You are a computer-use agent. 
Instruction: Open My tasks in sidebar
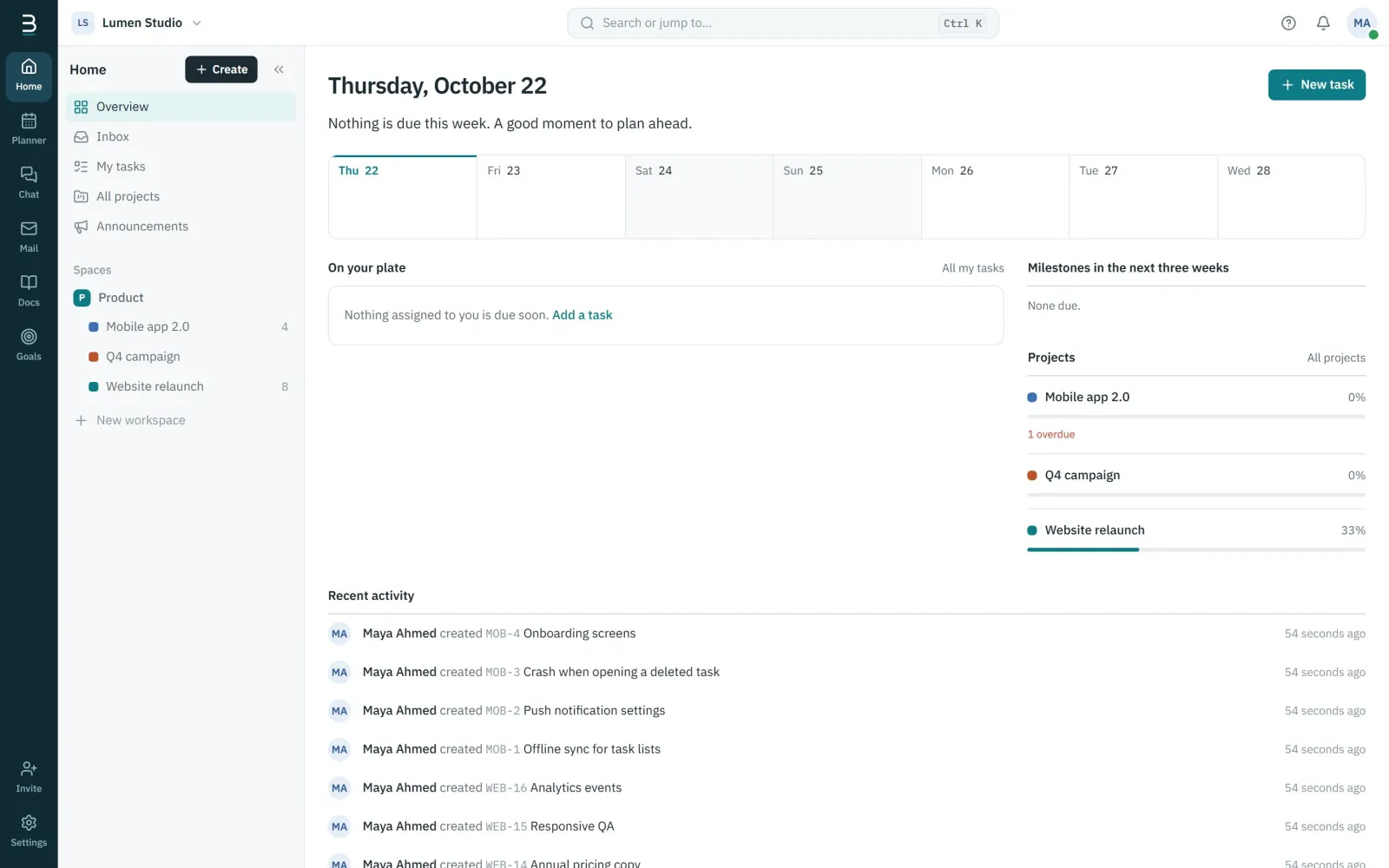(181, 167)
